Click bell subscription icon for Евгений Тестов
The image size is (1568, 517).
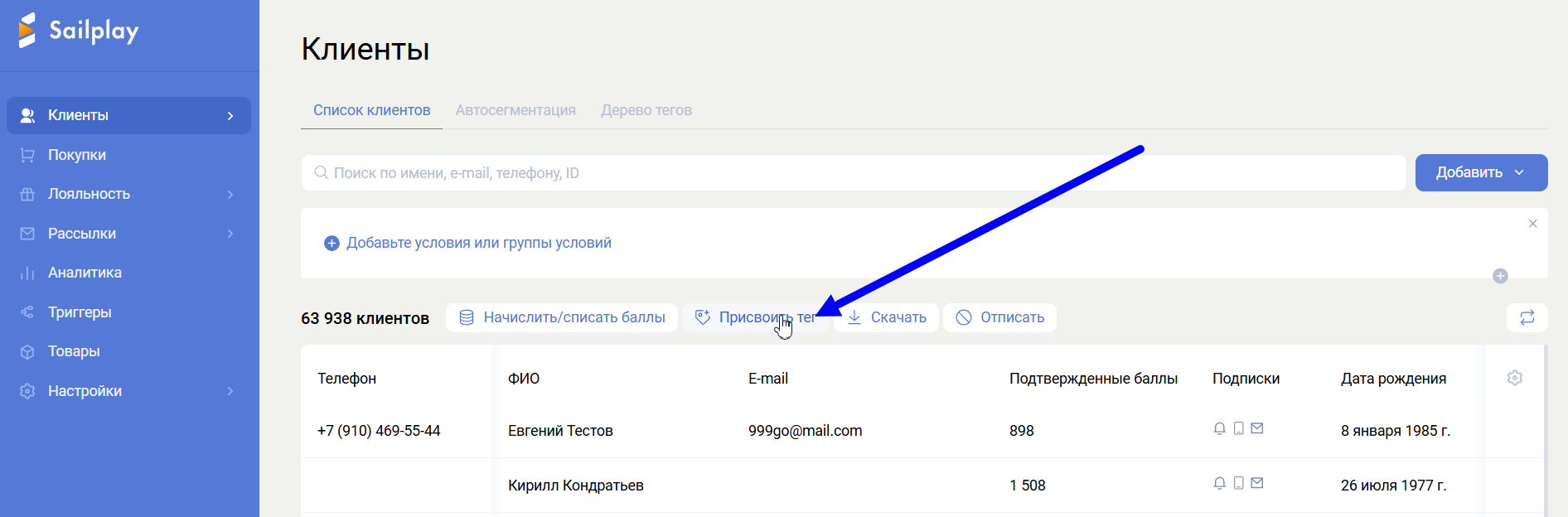pyautogui.click(x=1219, y=428)
